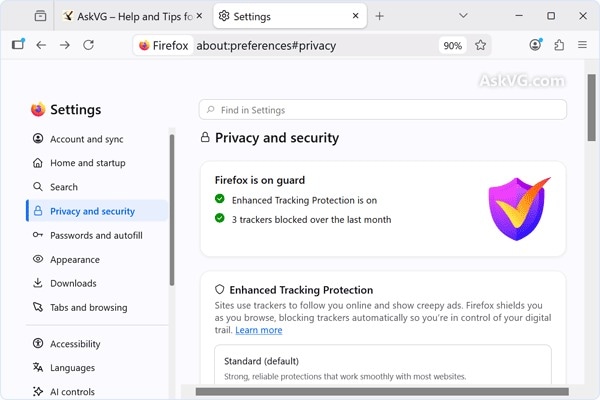Viewport: 600px width, 400px height.
Task: Click the Firefox logo beside Settings title
Action: pyautogui.click(x=38, y=109)
